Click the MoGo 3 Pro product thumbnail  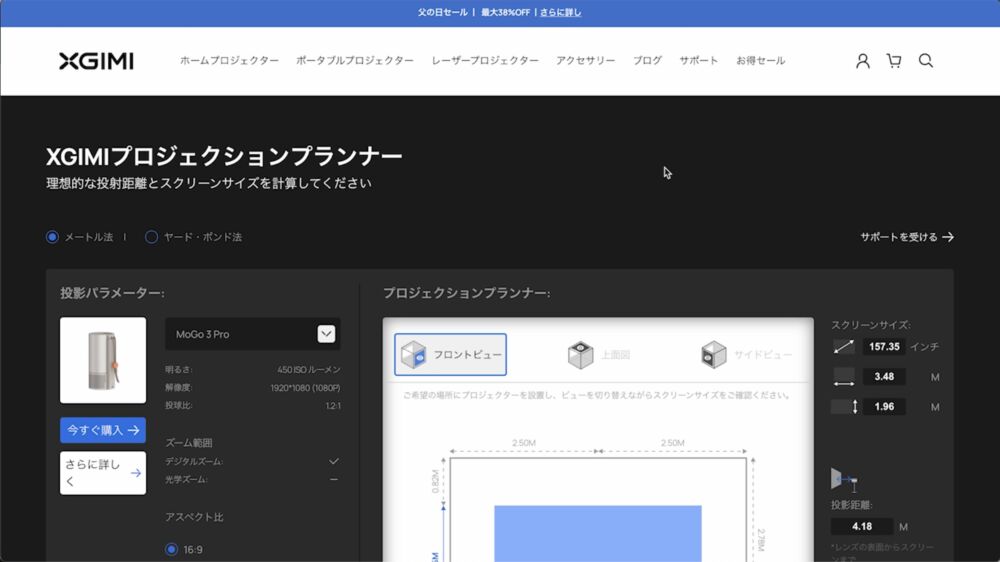(103, 360)
